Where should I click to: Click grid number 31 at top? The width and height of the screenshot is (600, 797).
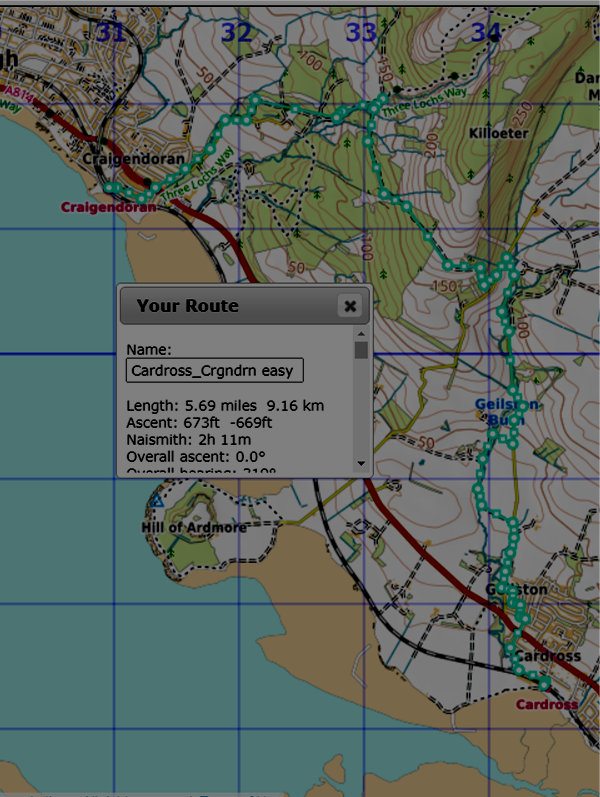click(111, 33)
